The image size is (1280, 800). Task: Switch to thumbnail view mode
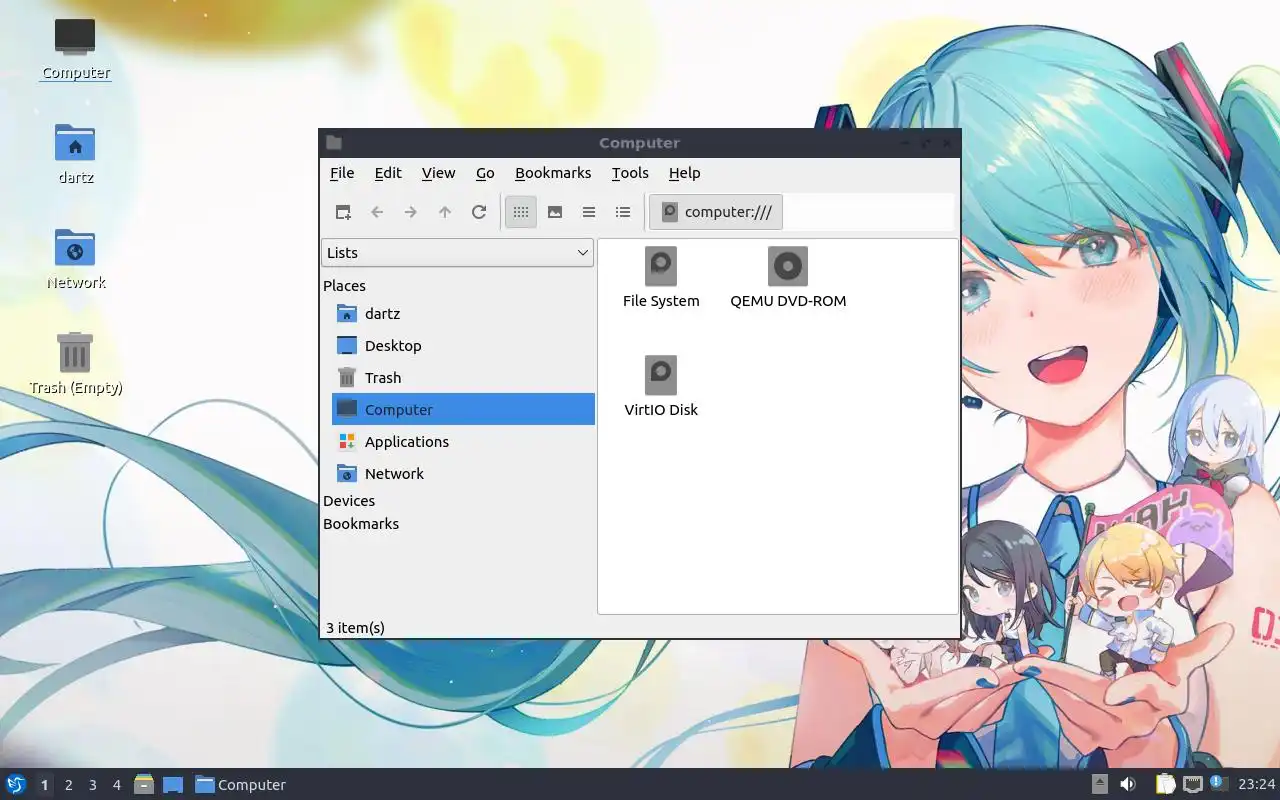(x=555, y=212)
